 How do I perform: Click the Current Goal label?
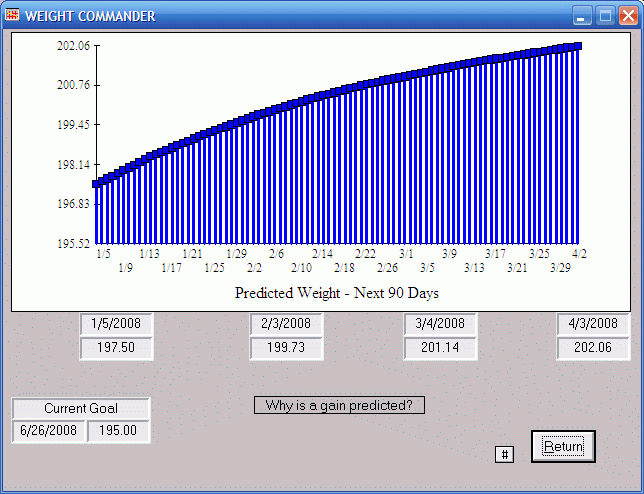81,408
